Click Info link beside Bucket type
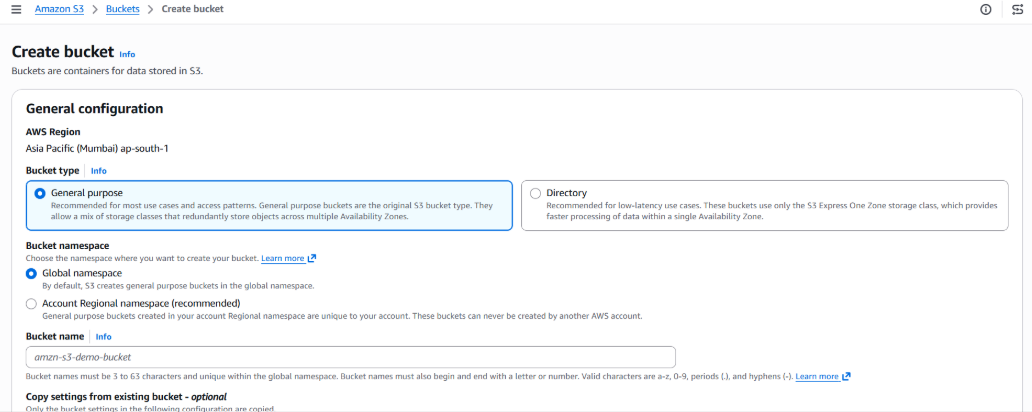 tap(99, 170)
